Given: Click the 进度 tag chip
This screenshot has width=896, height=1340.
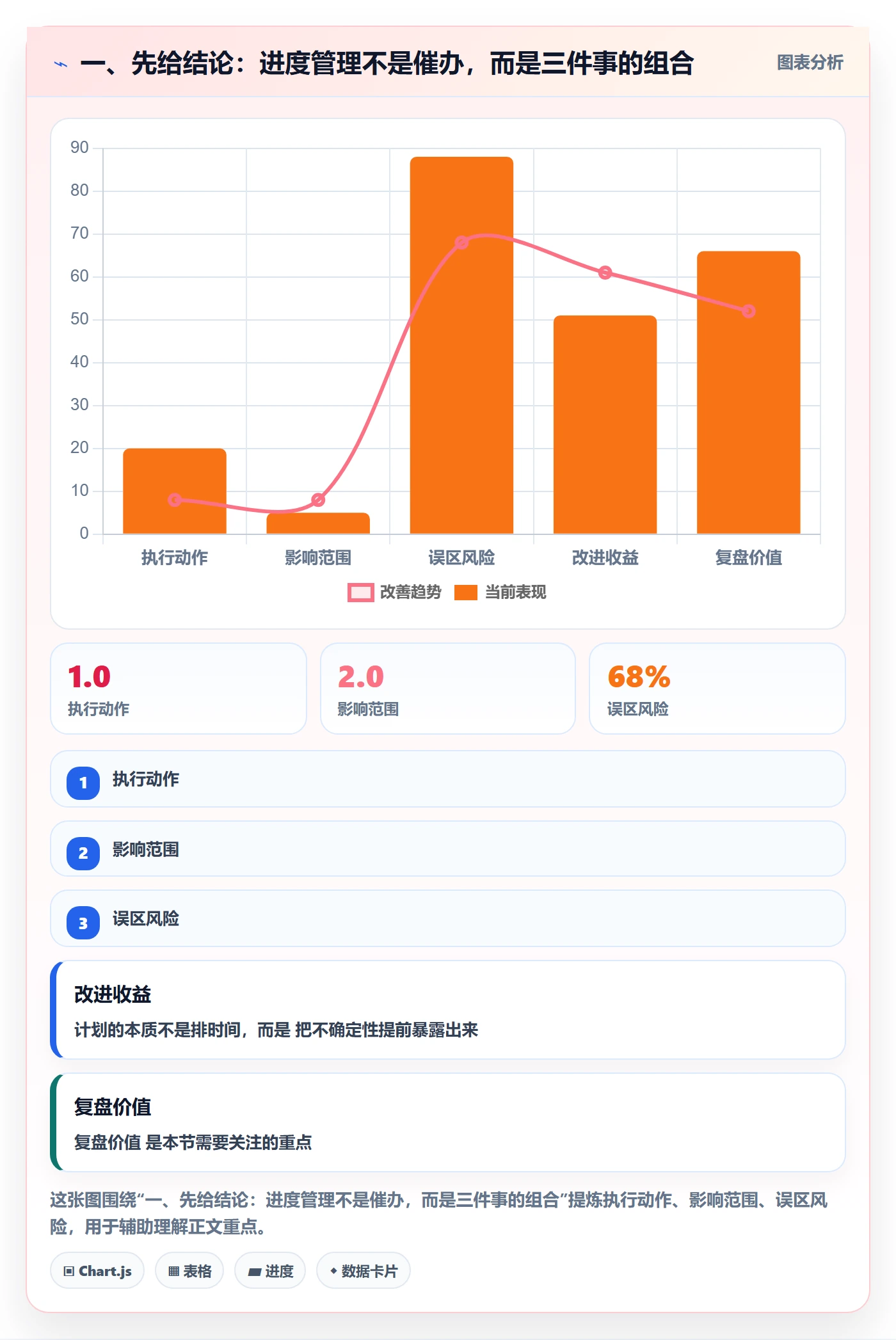Looking at the screenshot, I should [270, 1271].
